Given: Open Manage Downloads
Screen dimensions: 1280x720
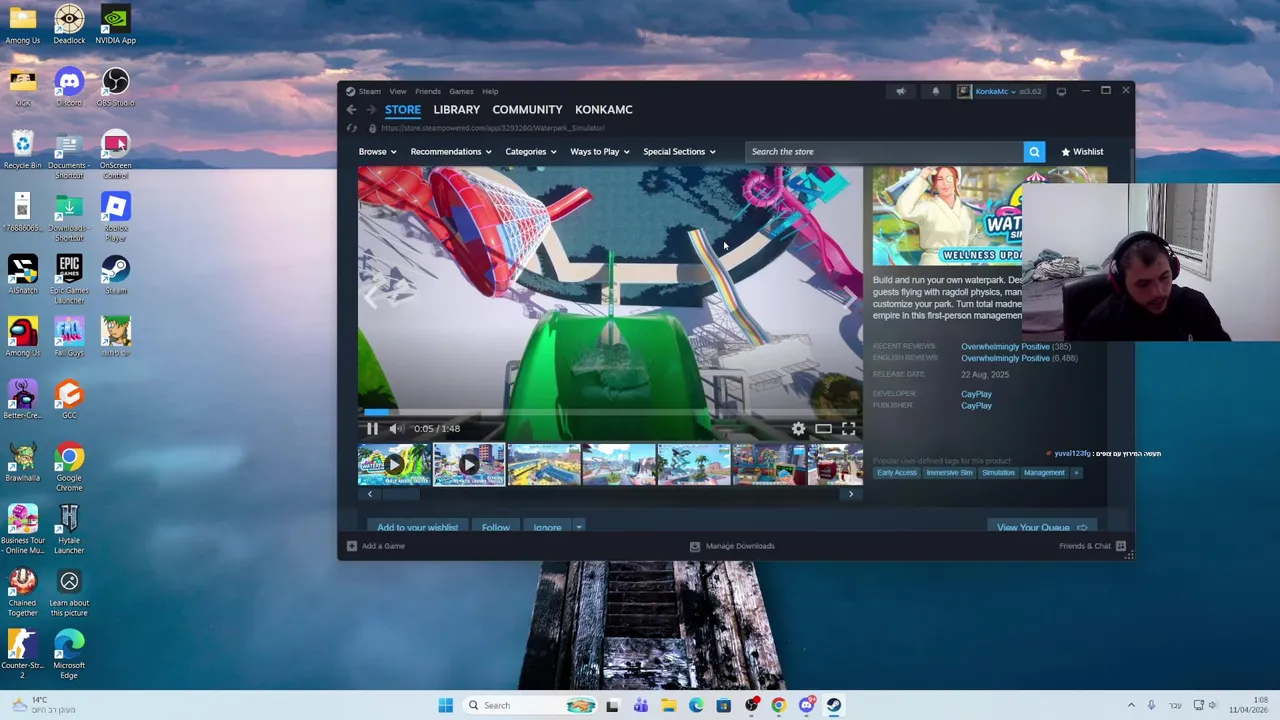Looking at the screenshot, I should (732, 546).
